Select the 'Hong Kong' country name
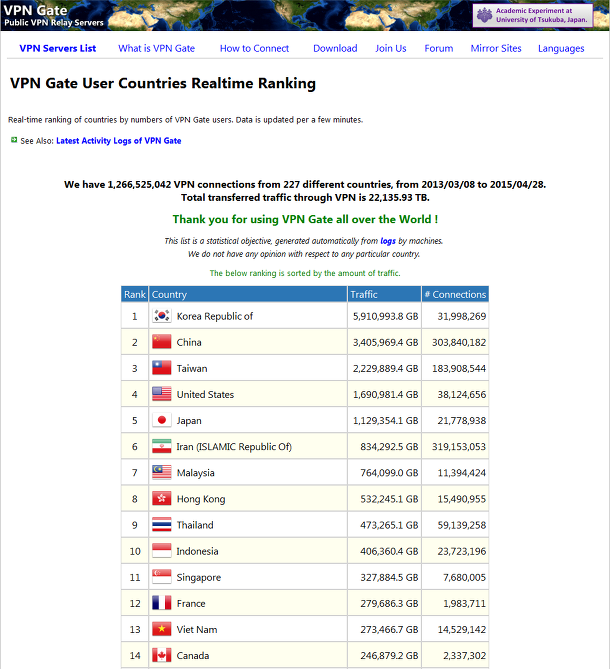Image resolution: width=610 pixels, height=669 pixels. click(x=201, y=499)
